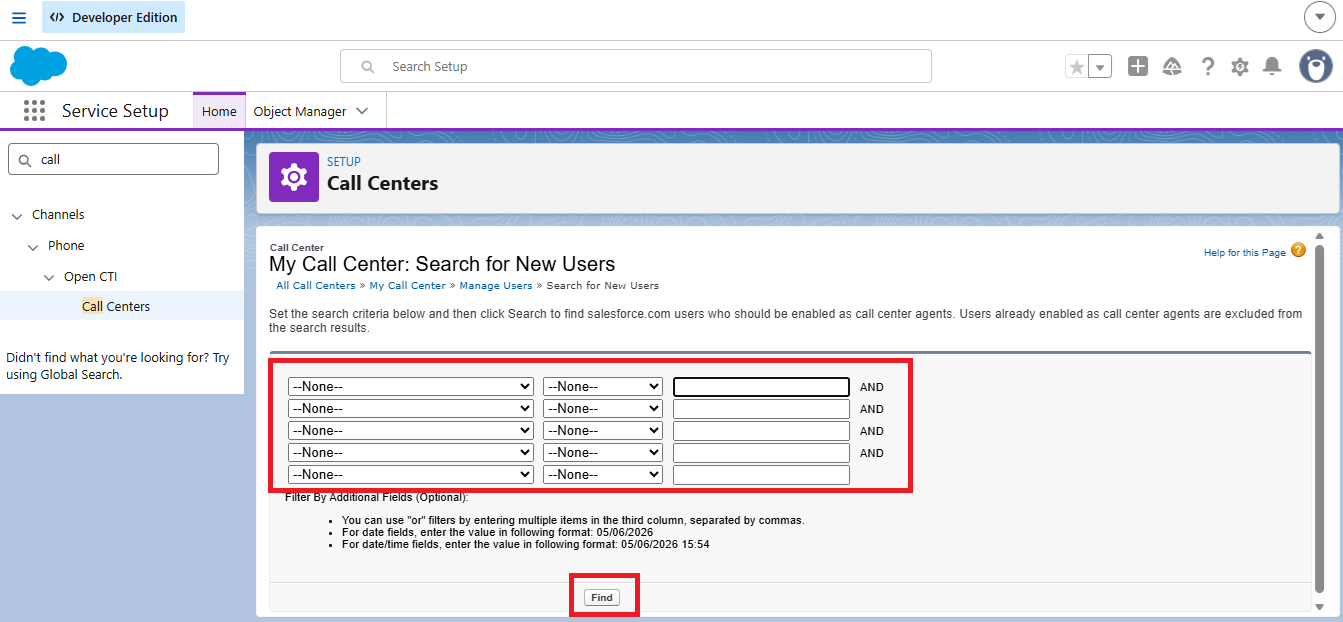
Task: Click the Salesforce cloud logo
Action: (x=38, y=66)
